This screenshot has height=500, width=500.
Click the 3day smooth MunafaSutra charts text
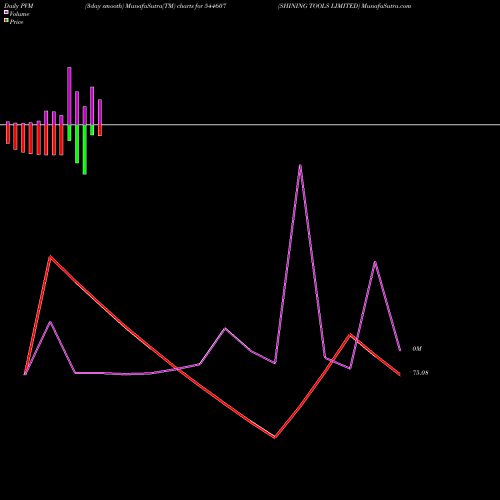click(156, 6)
